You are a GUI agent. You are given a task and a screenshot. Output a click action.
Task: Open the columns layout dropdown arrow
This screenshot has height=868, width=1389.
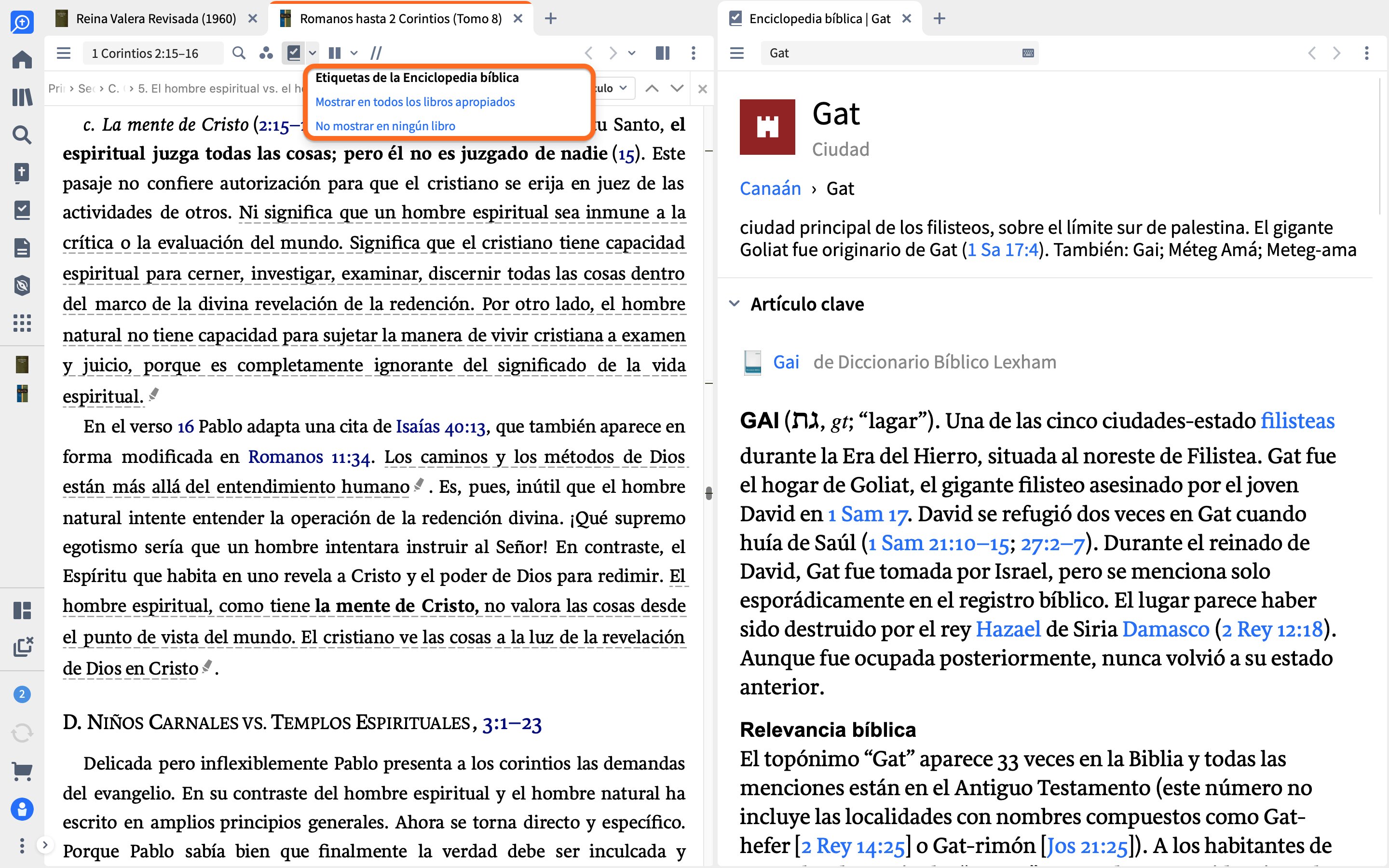tap(354, 54)
